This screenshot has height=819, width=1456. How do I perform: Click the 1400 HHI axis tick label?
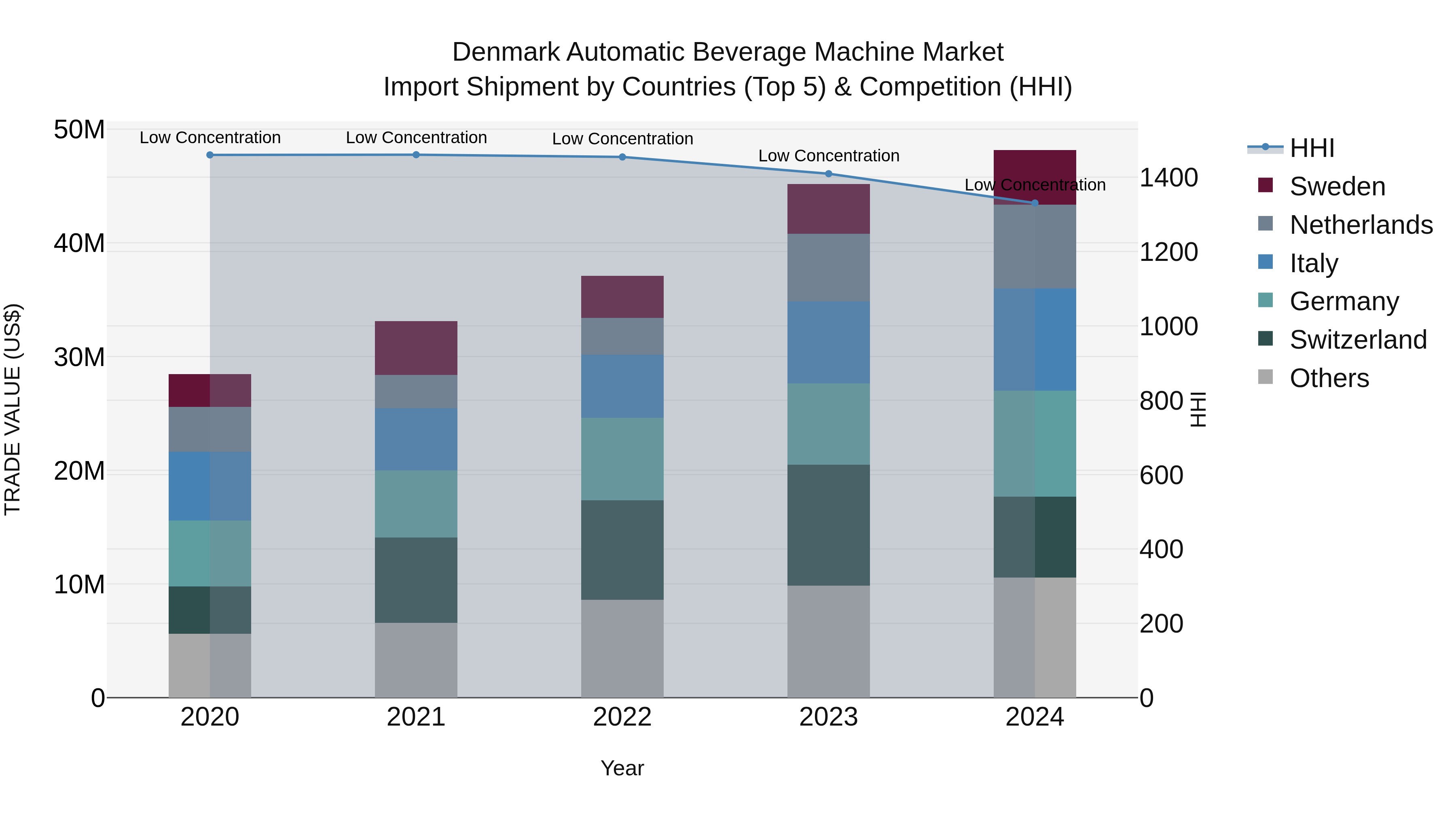tap(1168, 178)
